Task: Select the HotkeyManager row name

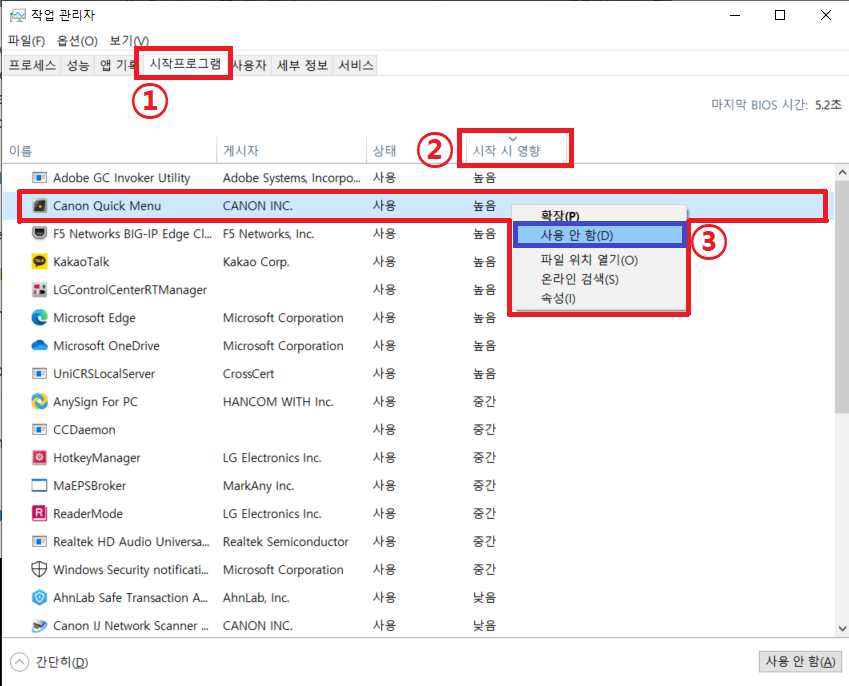Action: (x=97, y=458)
